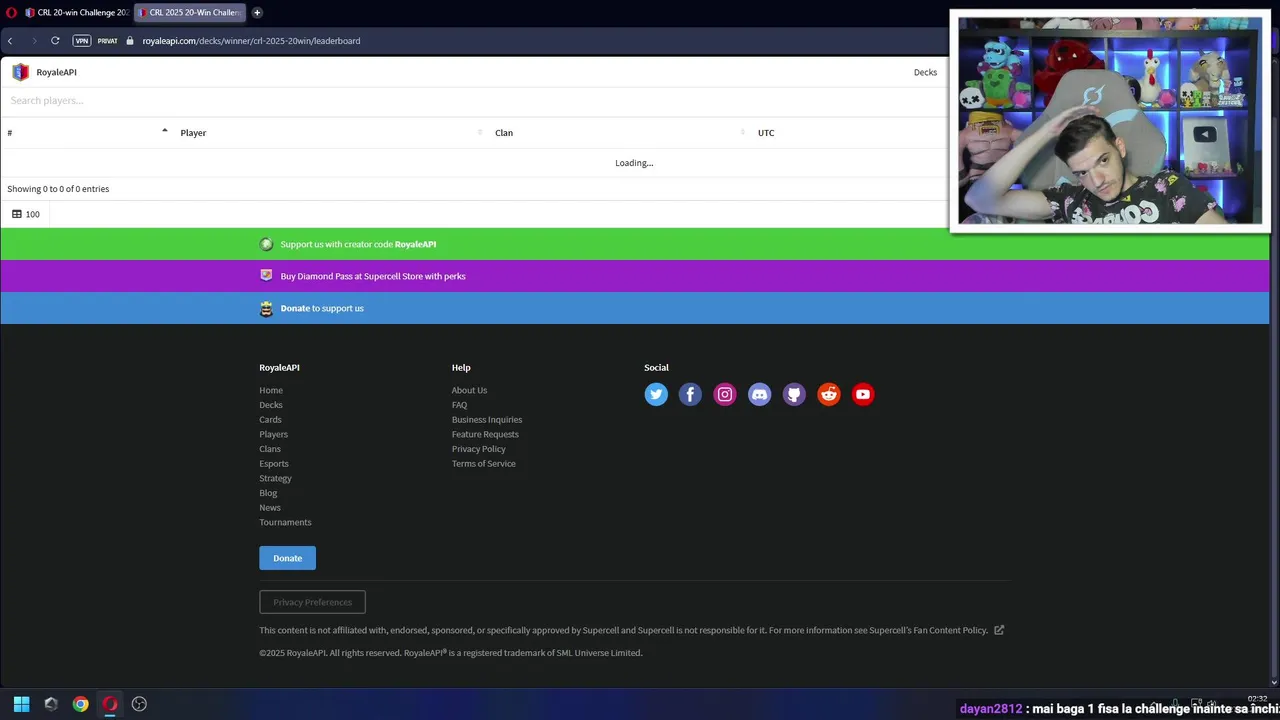
Task: Open the Decks menu in header
Action: coord(925,72)
